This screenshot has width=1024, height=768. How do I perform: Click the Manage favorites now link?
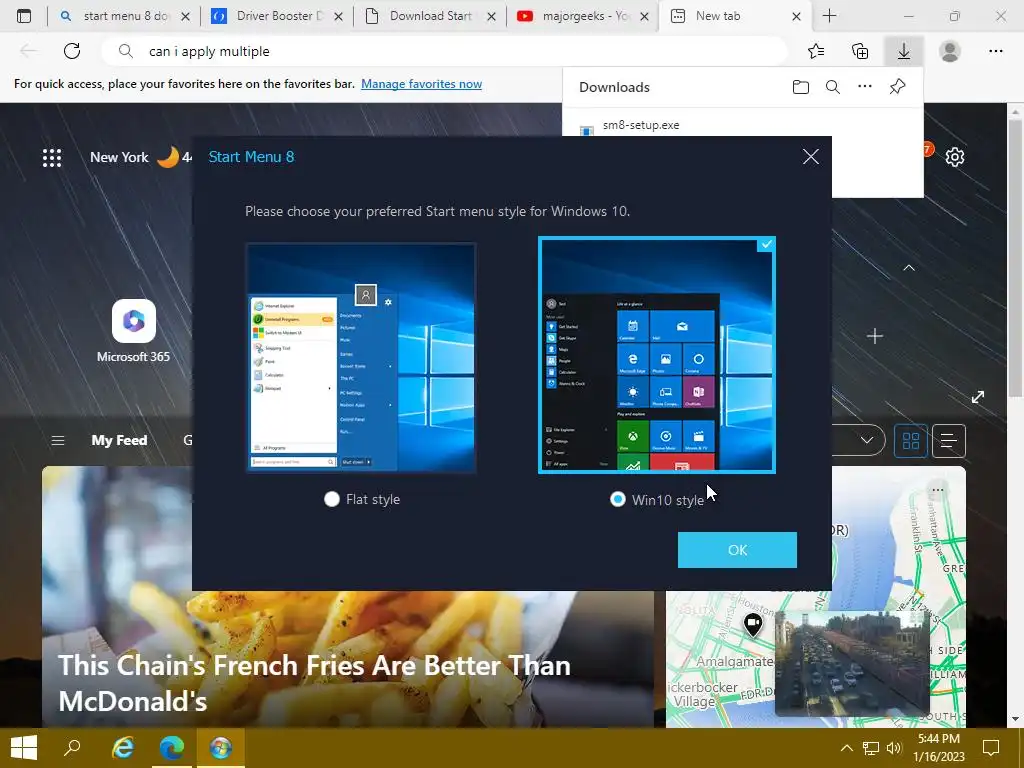pos(421,84)
